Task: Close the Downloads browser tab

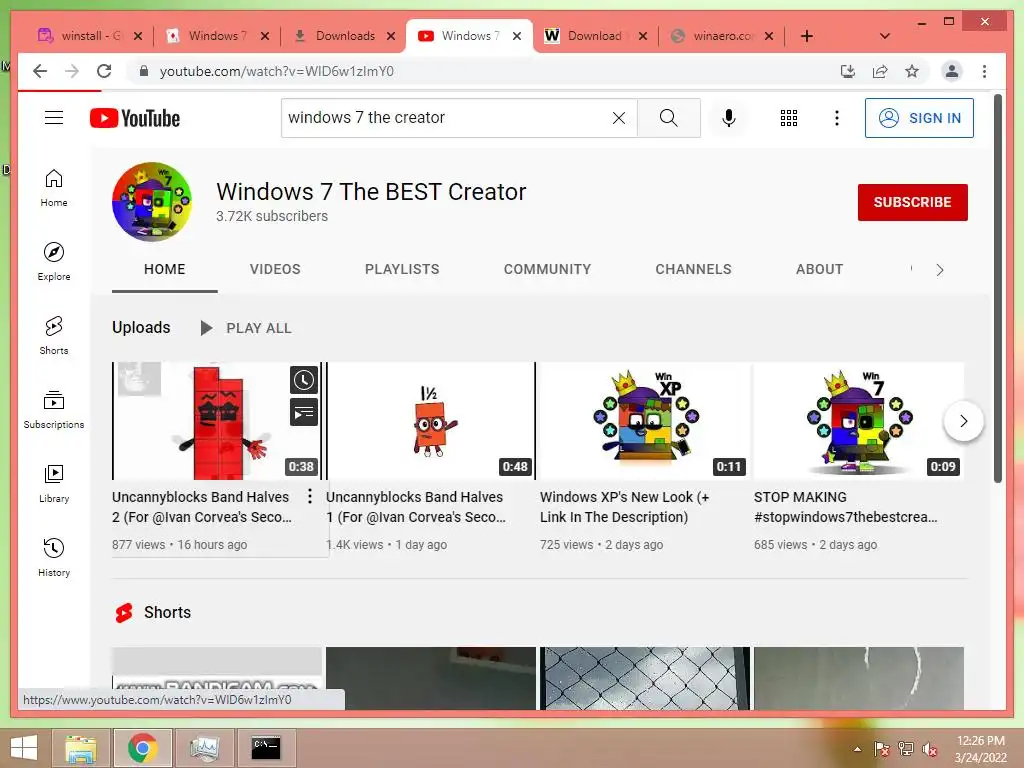Action: click(x=391, y=36)
